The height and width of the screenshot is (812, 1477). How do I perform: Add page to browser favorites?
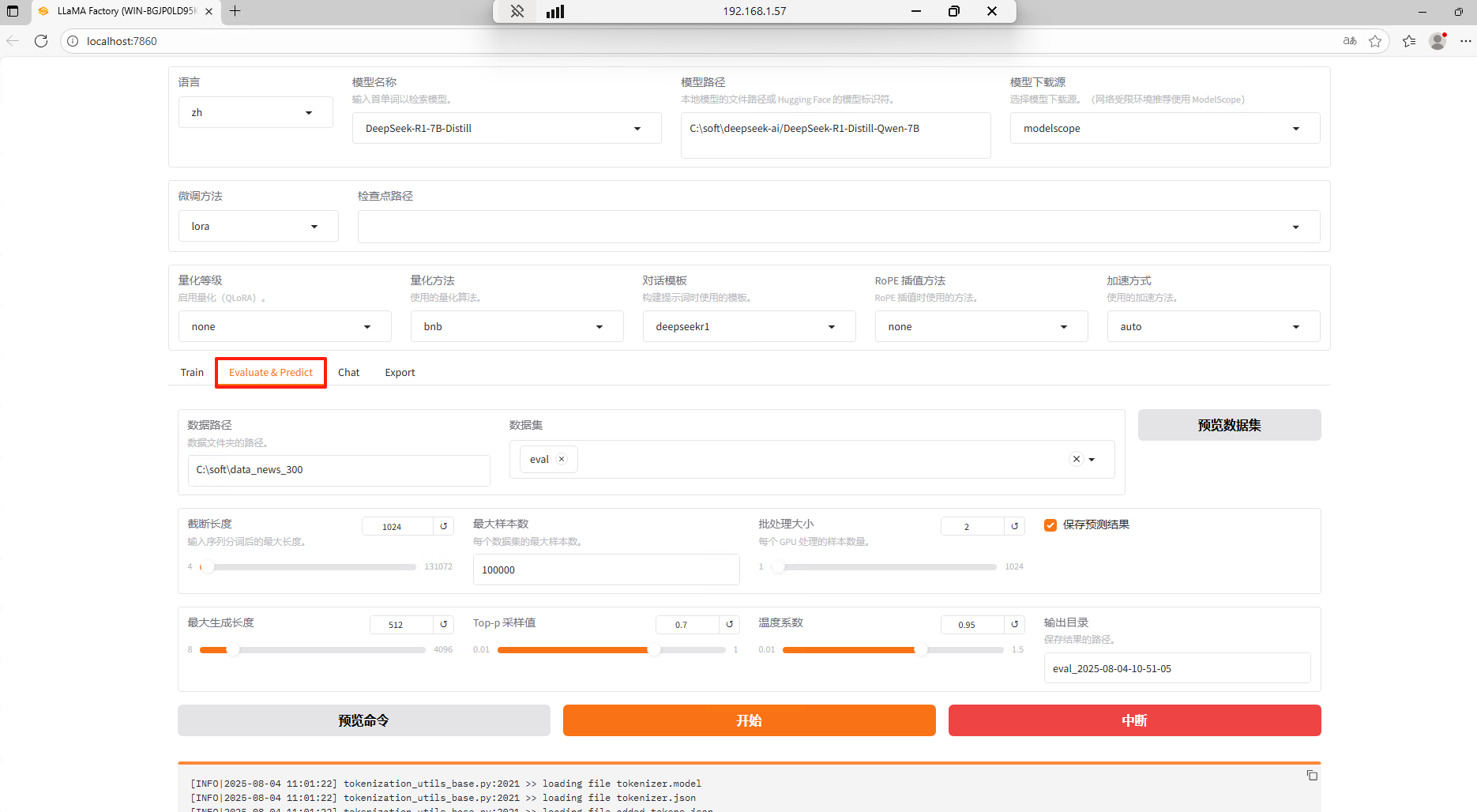1375,41
